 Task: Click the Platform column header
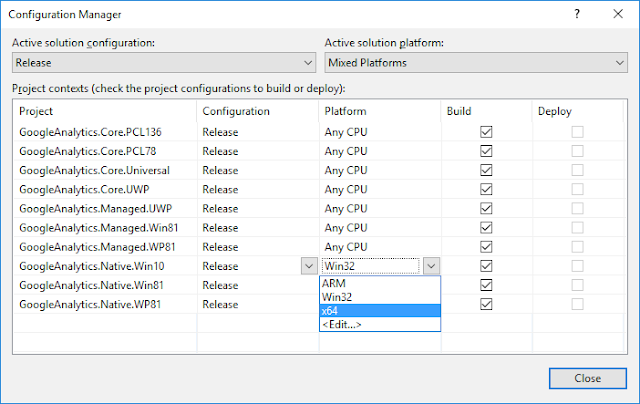pos(378,112)
